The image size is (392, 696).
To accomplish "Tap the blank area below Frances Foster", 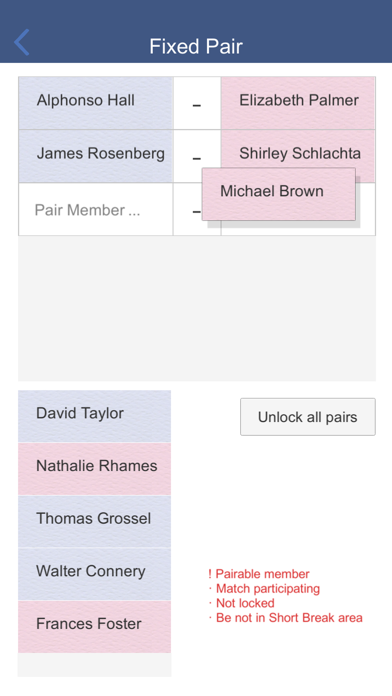I will [94, 665].
